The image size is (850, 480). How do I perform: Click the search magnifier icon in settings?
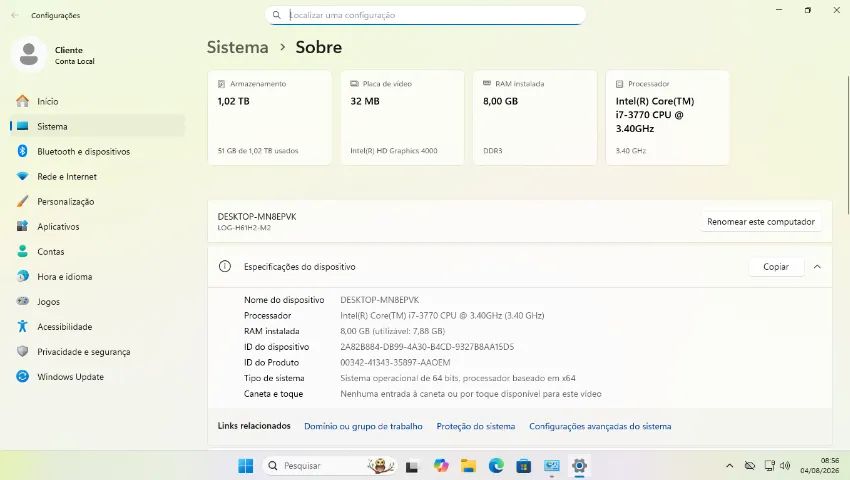point(276,15)
